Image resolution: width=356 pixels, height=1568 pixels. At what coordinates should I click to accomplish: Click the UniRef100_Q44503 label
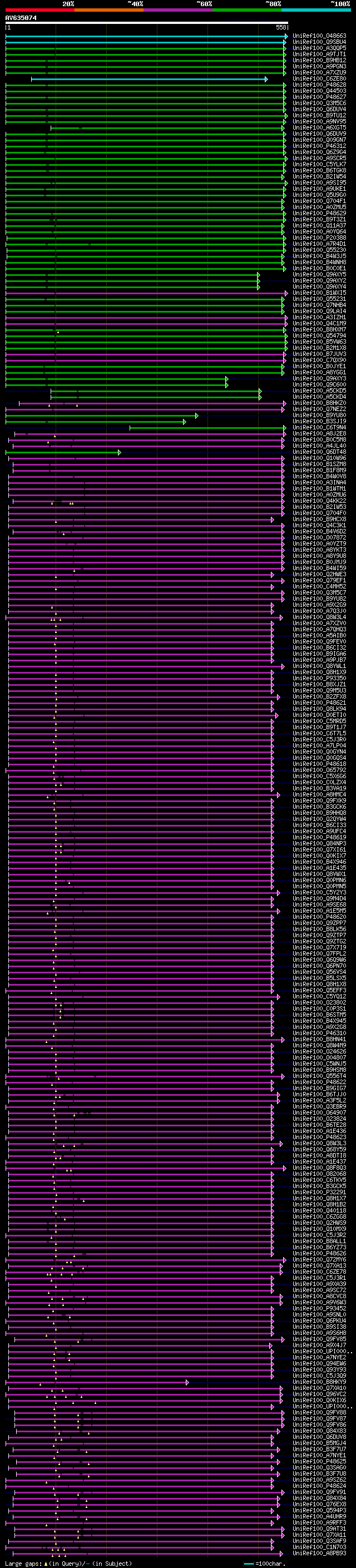(x=319, y=91)
